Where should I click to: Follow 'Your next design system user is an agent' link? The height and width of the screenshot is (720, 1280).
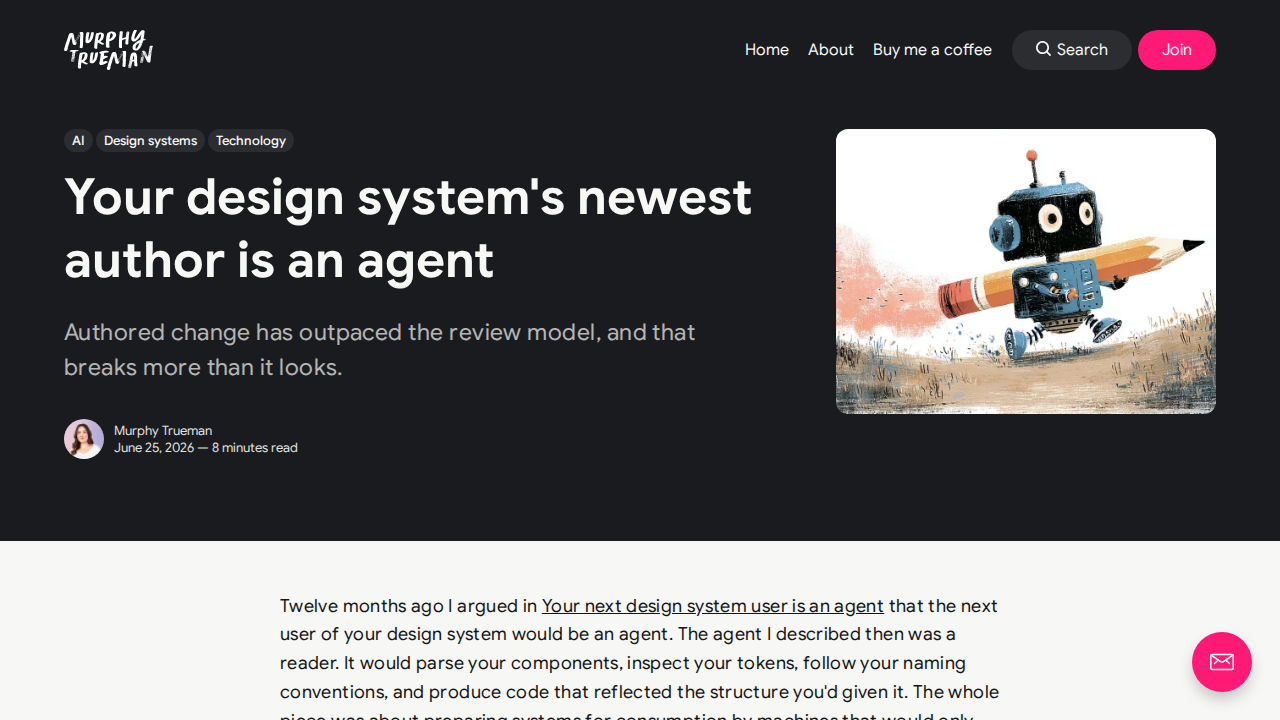(713, 606)
